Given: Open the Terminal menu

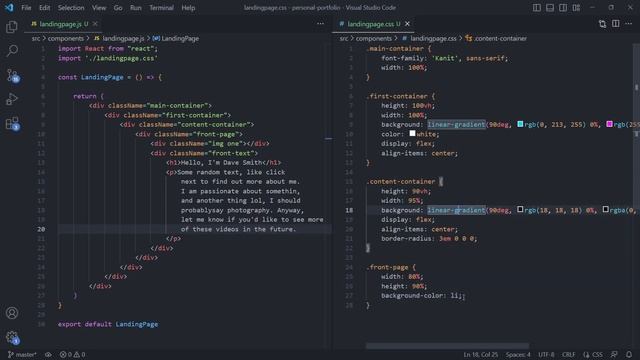Looking at the screenshot, I should click(161, 7).
